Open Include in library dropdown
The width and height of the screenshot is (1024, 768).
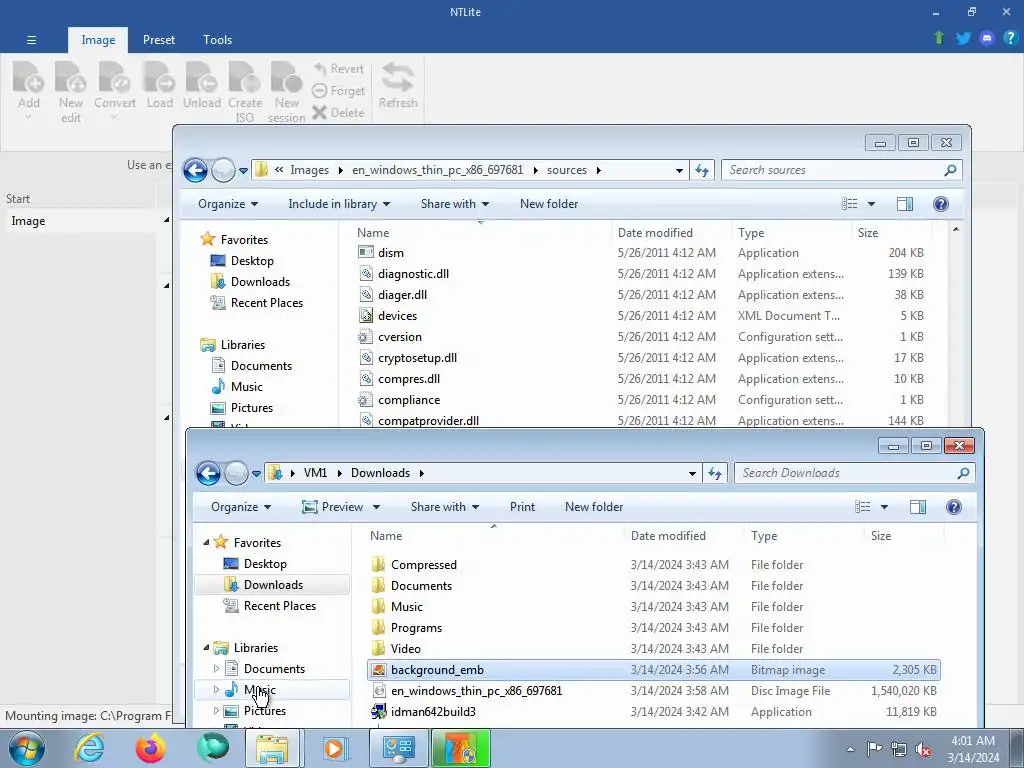(339, 204)
